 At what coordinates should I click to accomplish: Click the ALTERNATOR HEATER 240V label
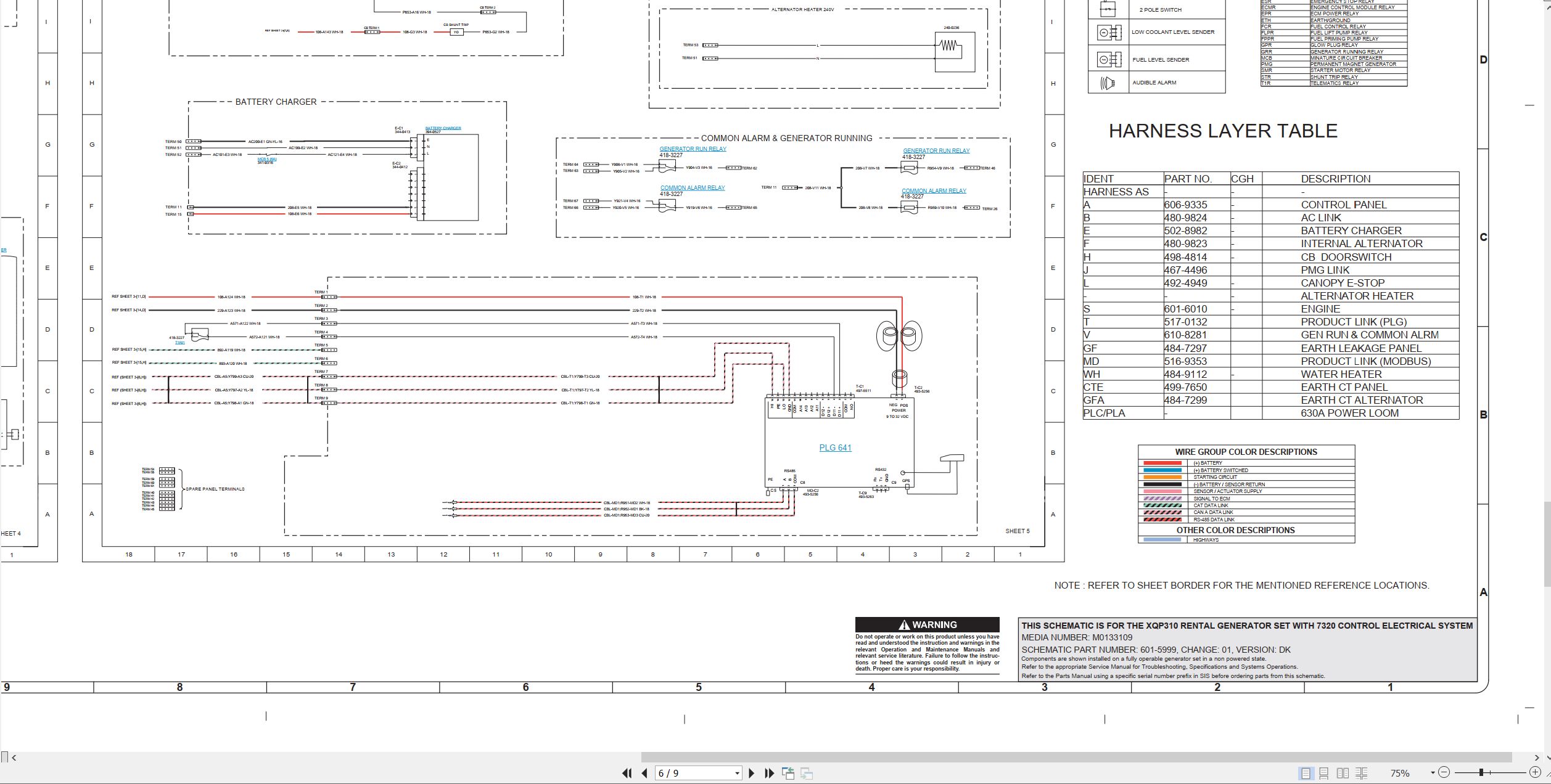coord(802,10)
